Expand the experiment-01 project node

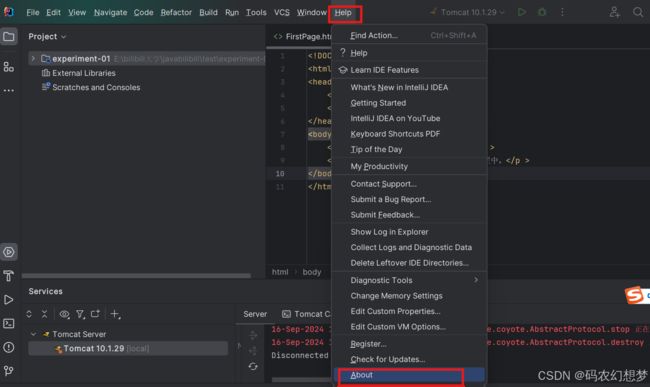click(33, 58)
